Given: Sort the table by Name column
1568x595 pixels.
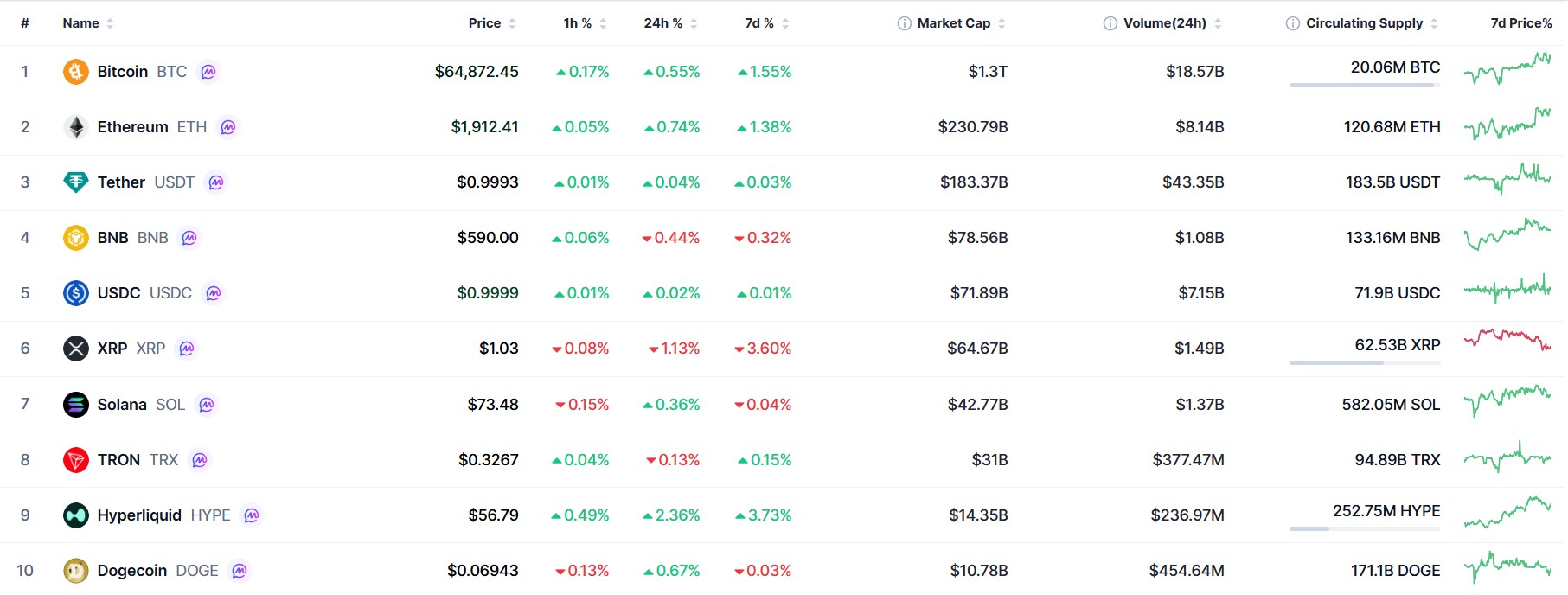Looking at the screenshot, I should (x=88, y=23).
